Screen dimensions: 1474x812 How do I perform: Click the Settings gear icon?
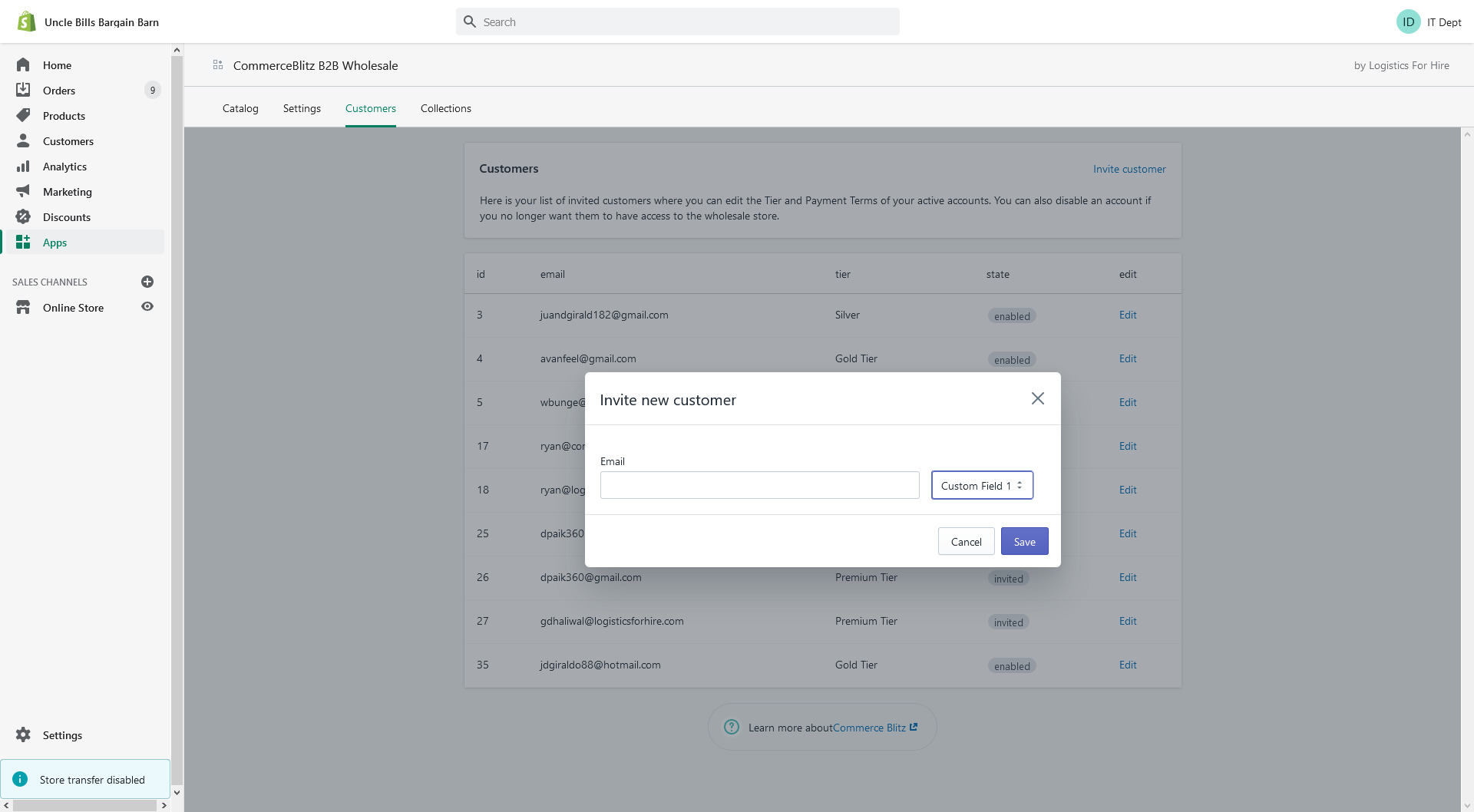(23, 735)
